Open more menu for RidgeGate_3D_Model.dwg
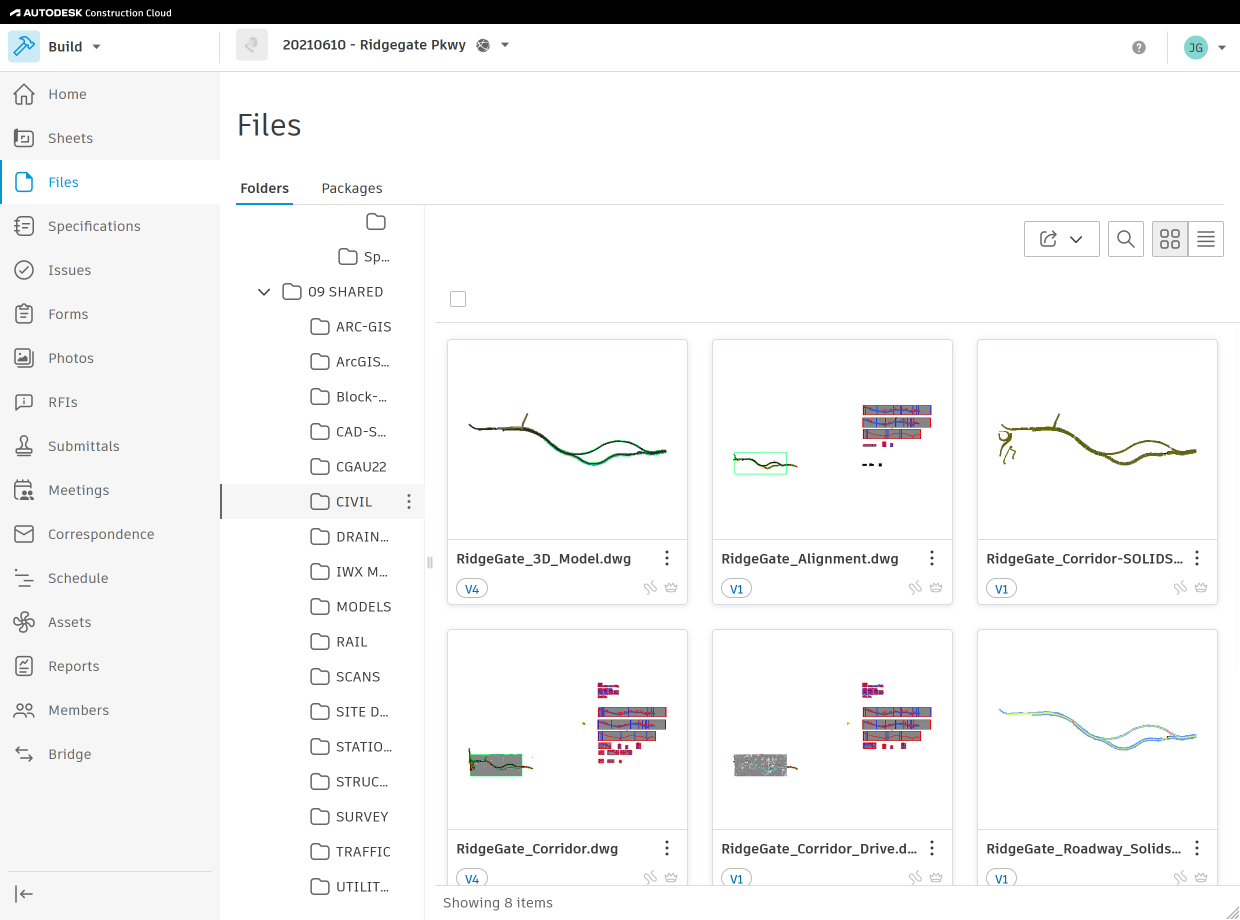Image resolution: width=1240 pixels, height=920 pixels. coord(667,558)
